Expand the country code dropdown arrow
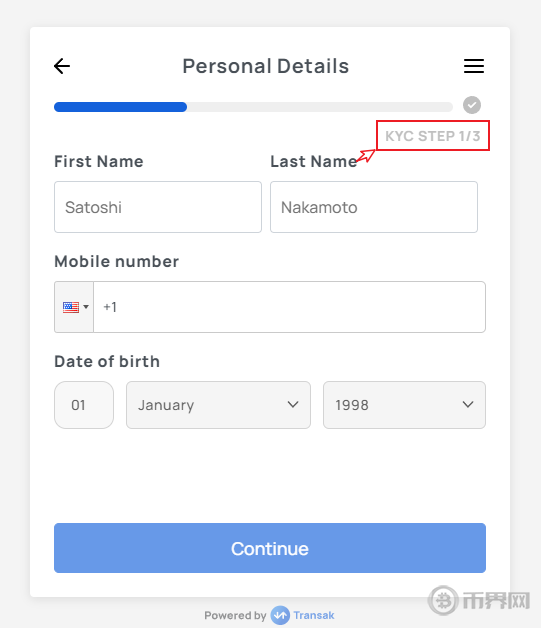Screen dimensions: 541x628 click(86, 307)
